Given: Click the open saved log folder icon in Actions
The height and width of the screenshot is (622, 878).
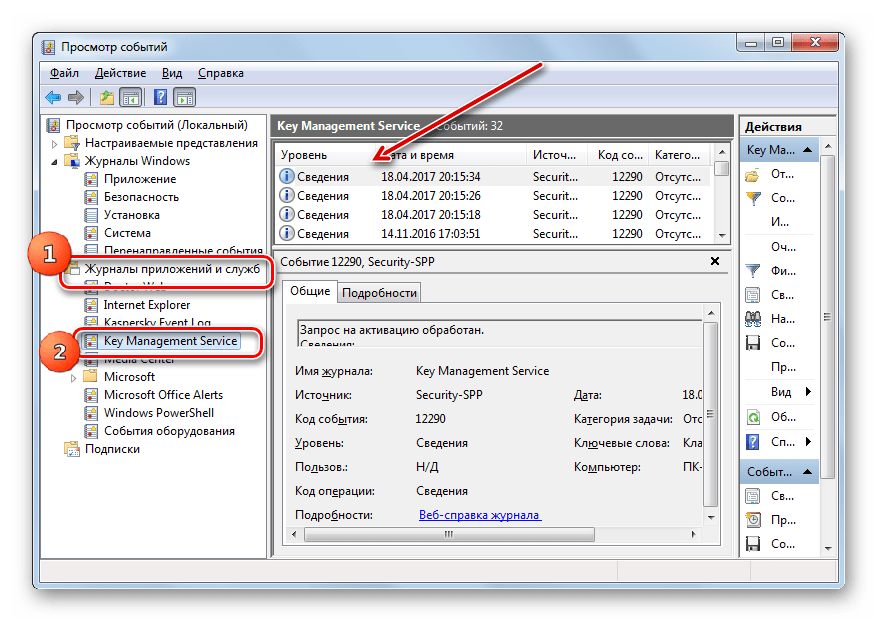Looking at the screenshot, I should [x=753, y=175].
